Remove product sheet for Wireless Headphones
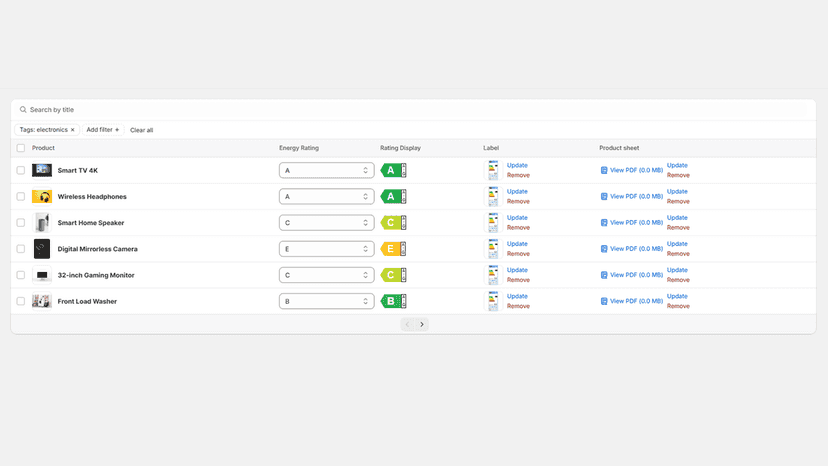 click(678, 201)
